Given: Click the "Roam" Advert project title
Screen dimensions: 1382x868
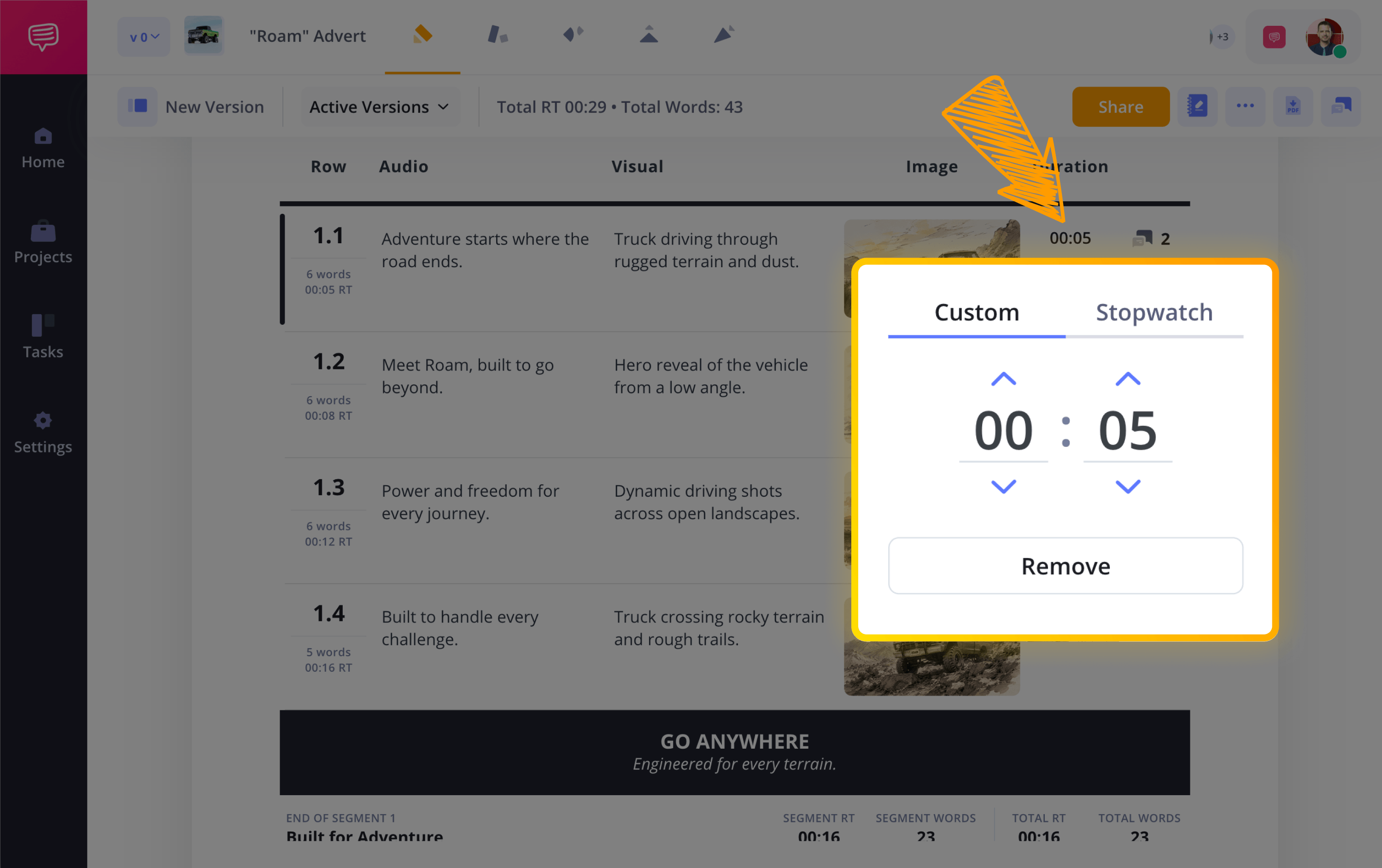Looking at the screenshot, I should [x=308, y=35].
